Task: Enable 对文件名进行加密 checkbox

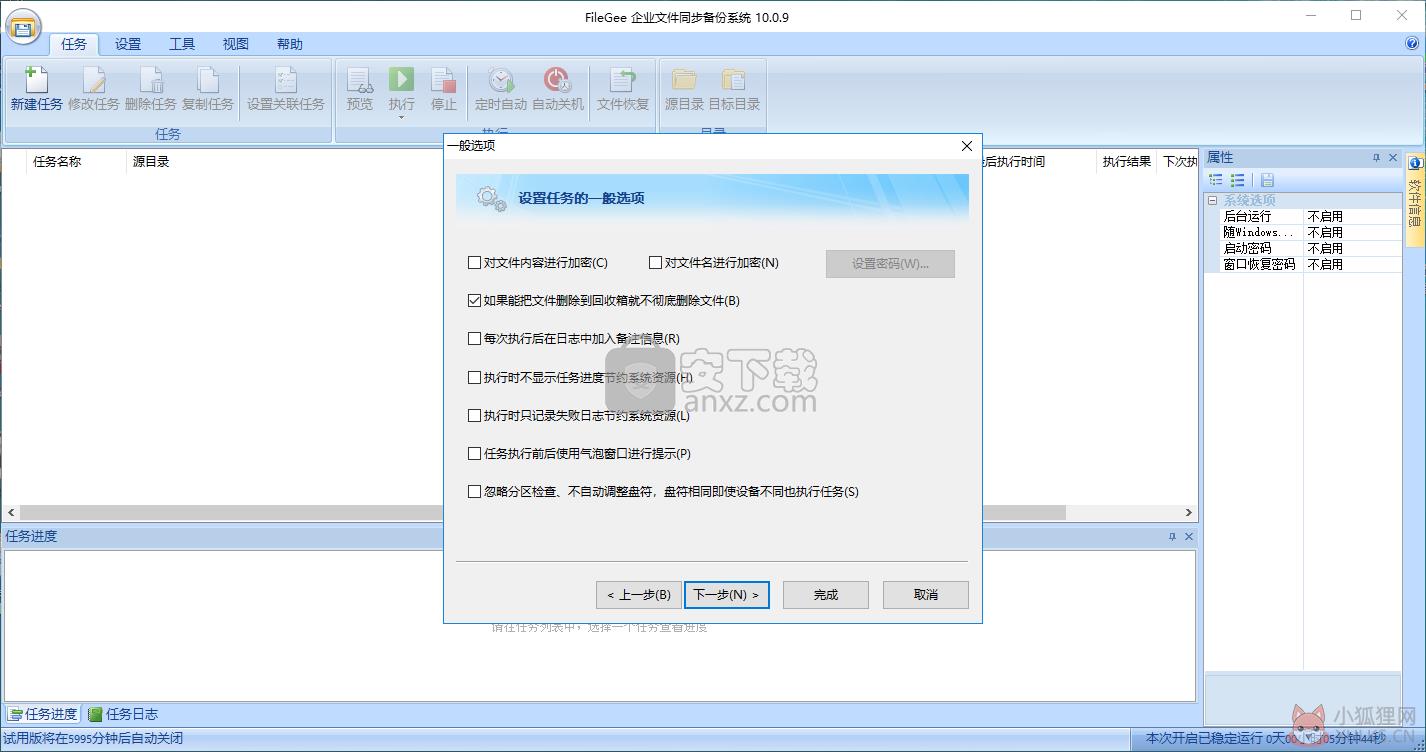Action: click(x=656, y=263)
